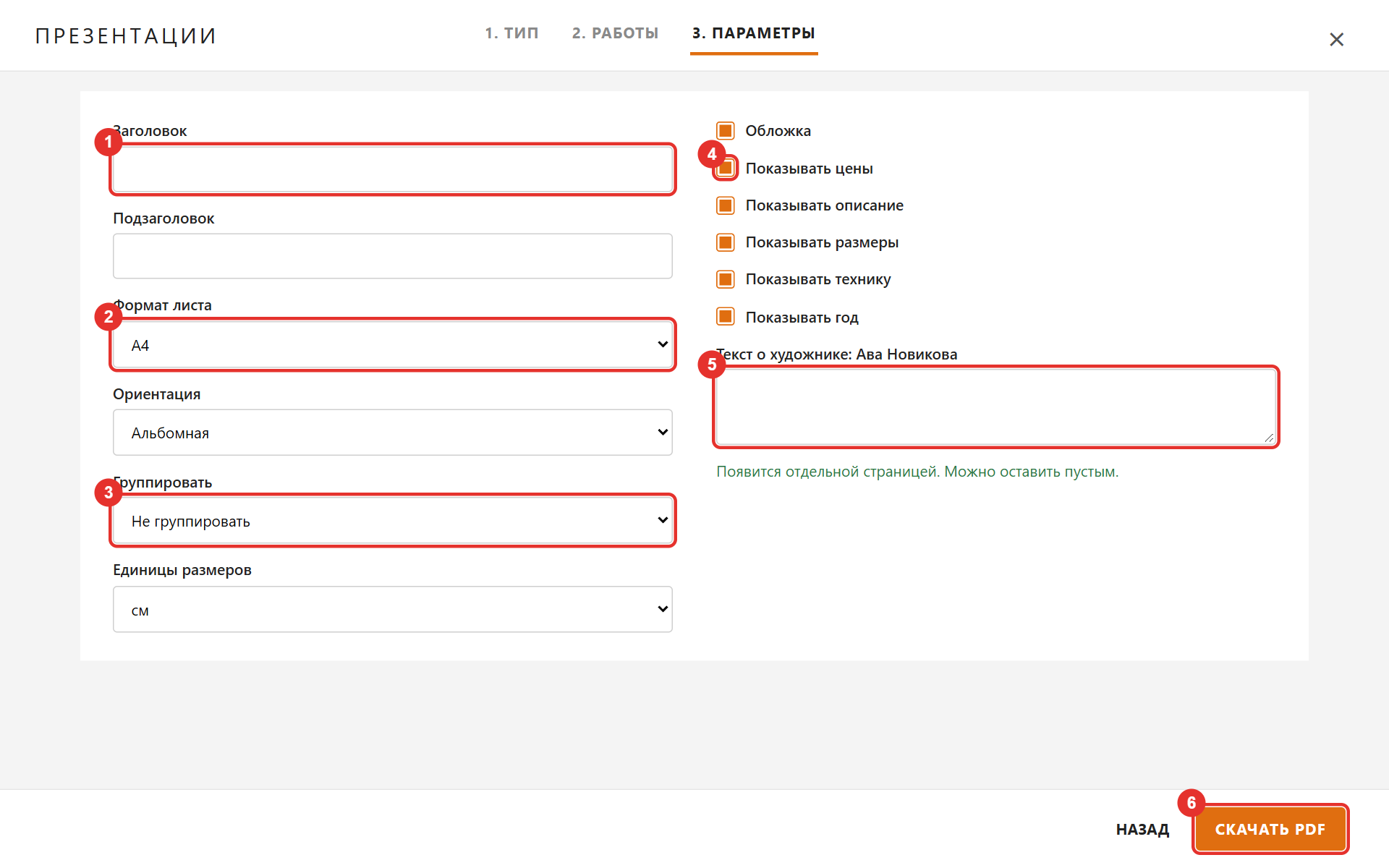Screen dimensions: 1389x868
Task: Focus the Заголовок input field
Action: [x=393, y=169]
